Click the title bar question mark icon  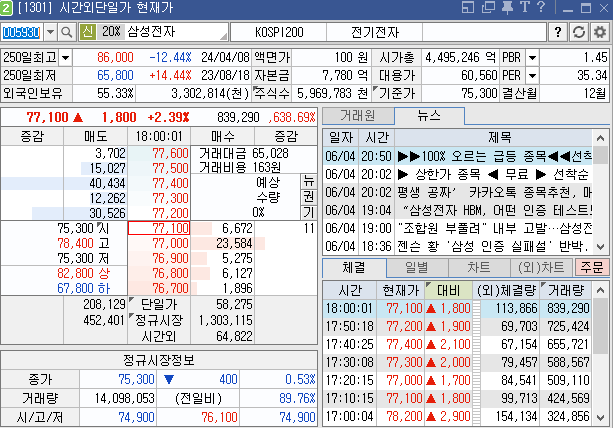coord(541,7)
